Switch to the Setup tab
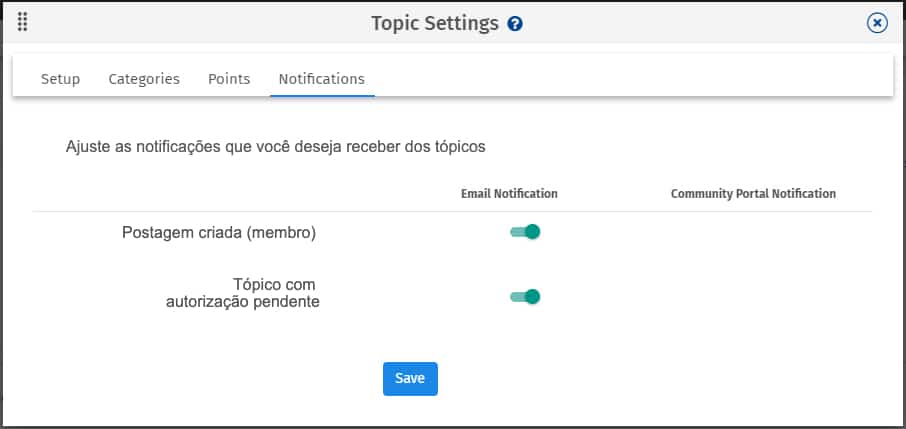The width and height of the screenshot is (906, 429). (60, 79)
